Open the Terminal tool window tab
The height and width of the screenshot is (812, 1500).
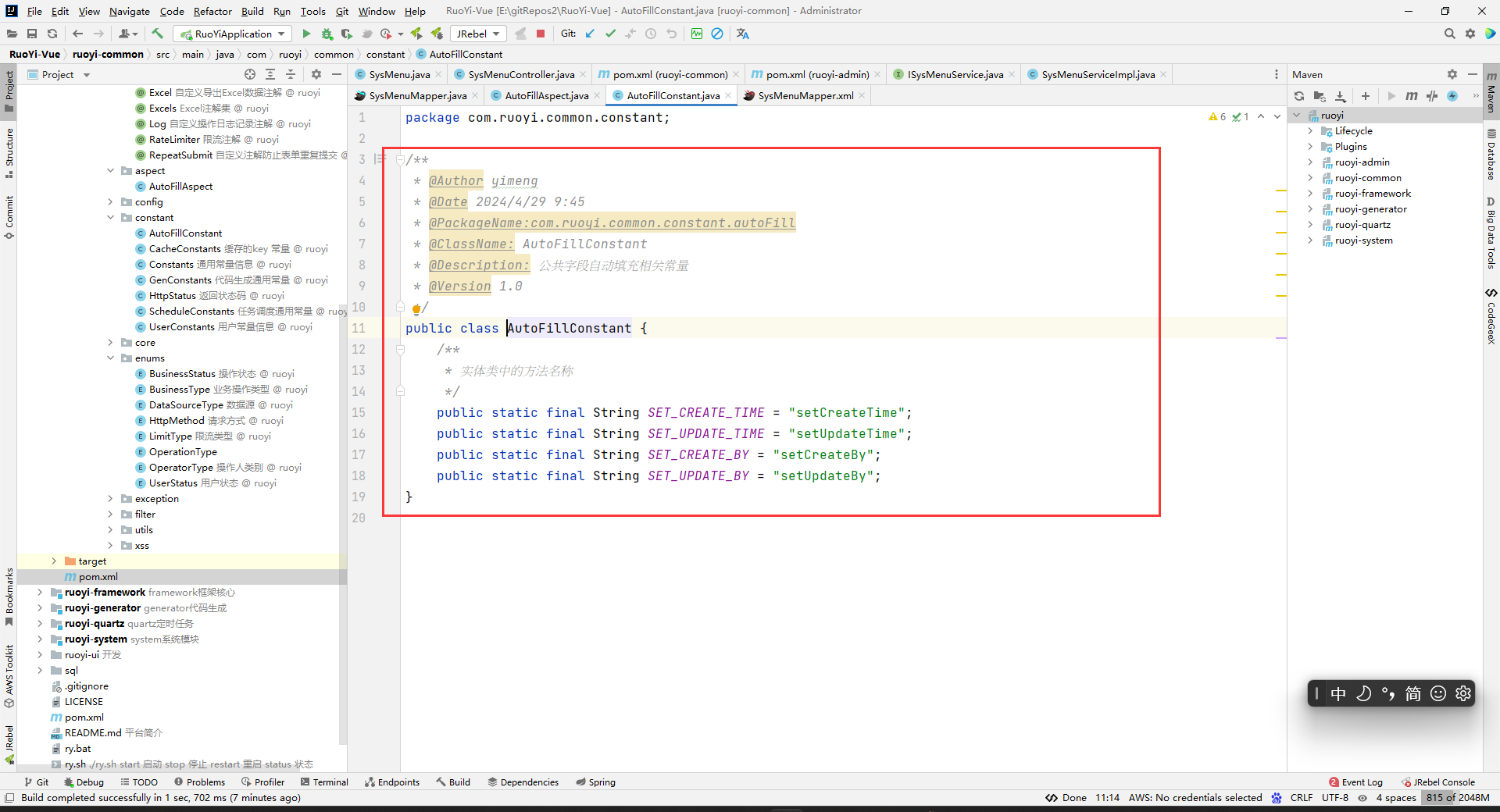coord(324,782)
